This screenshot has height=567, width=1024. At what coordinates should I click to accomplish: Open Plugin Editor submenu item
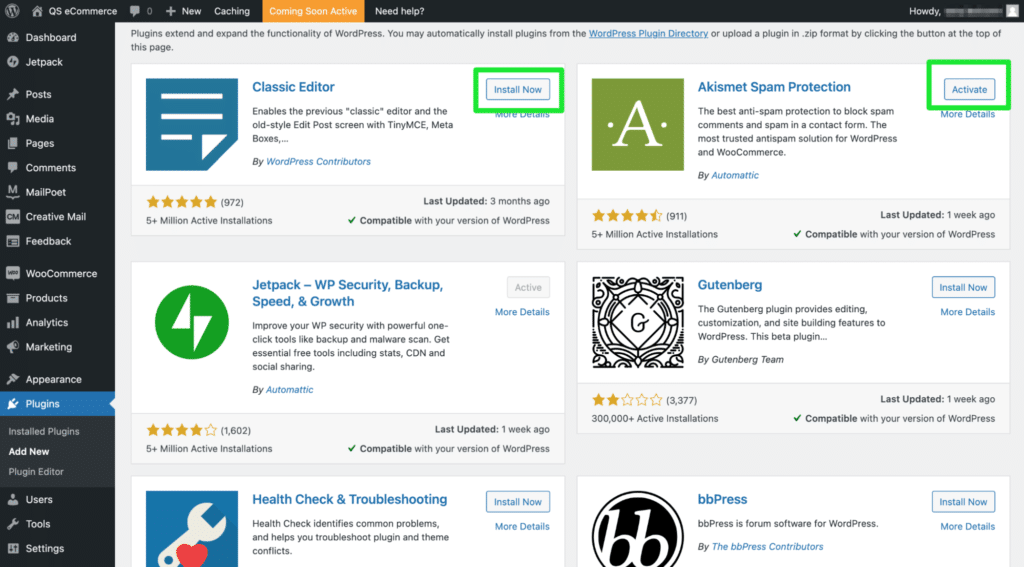[x=36, y=472]
